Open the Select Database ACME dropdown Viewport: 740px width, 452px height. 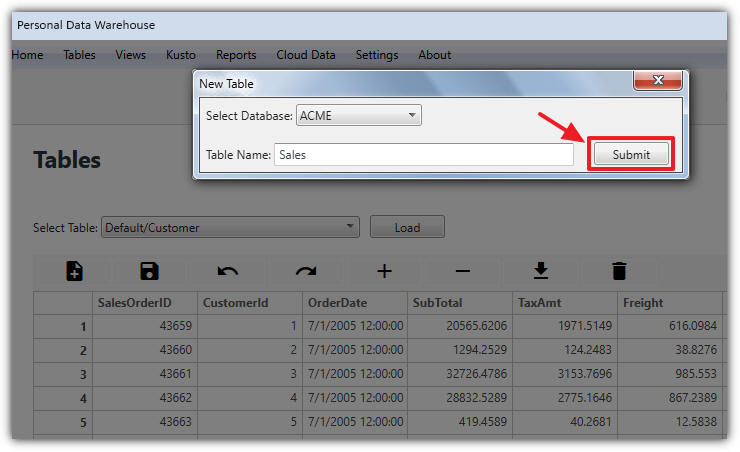(359, 116)
